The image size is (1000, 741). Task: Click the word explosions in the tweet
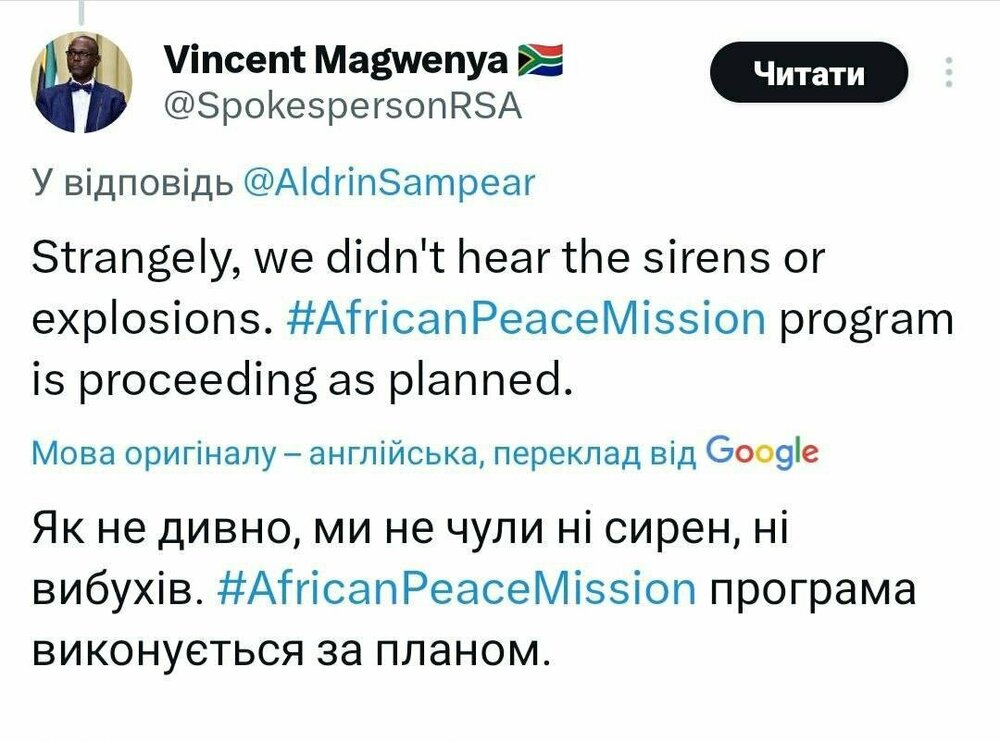148,319
